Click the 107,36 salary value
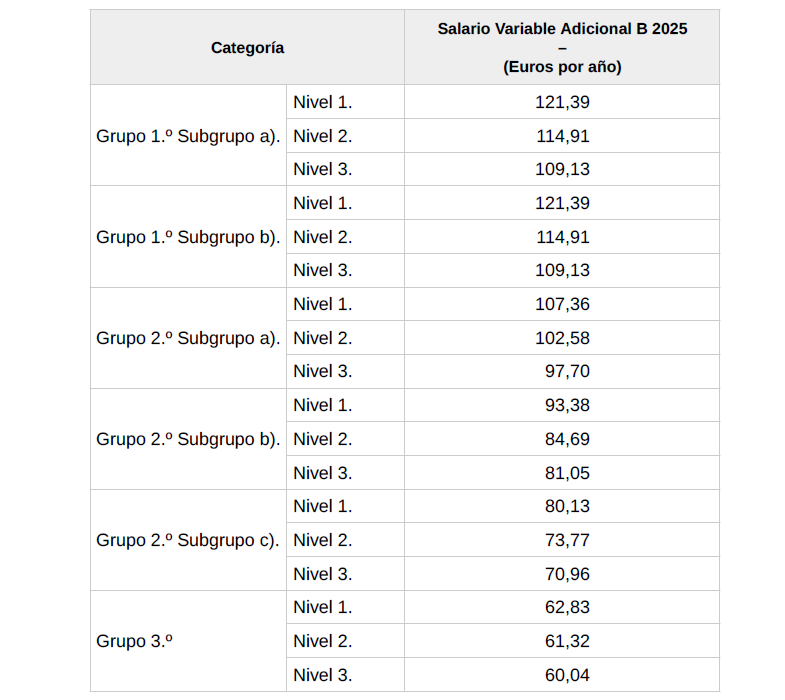 point(562,304)
